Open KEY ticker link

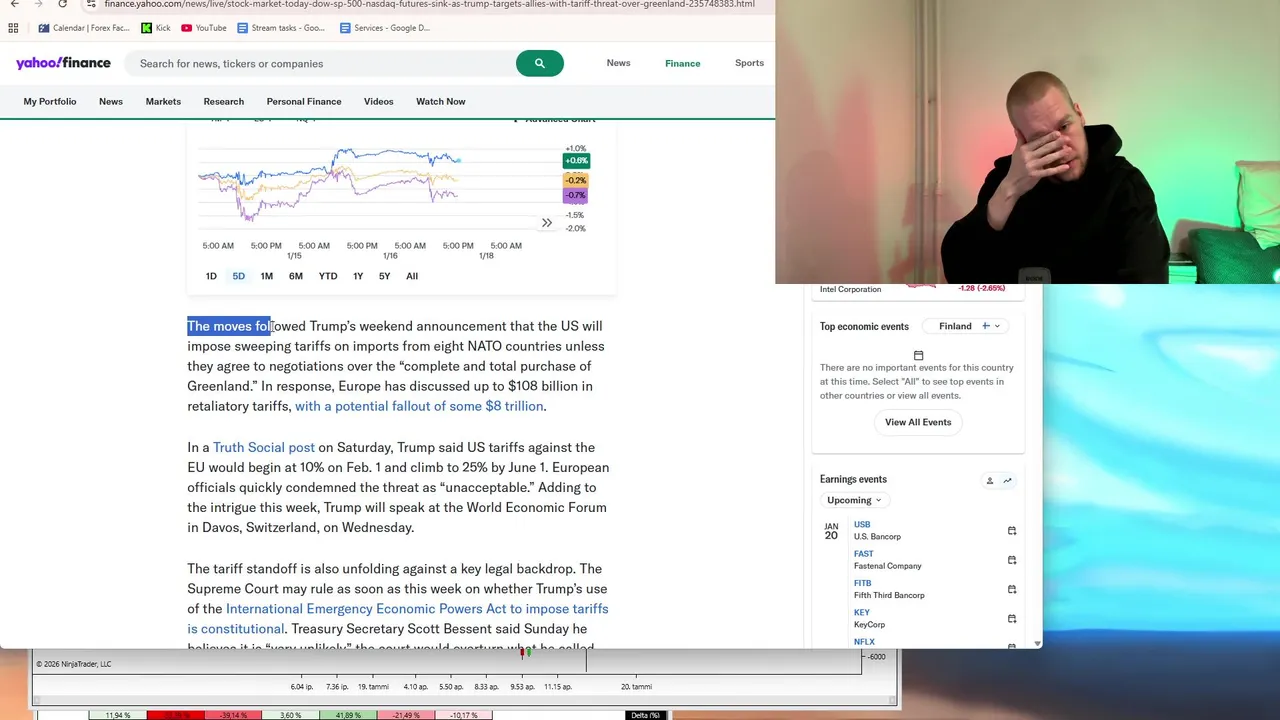(x=862, y=612)
